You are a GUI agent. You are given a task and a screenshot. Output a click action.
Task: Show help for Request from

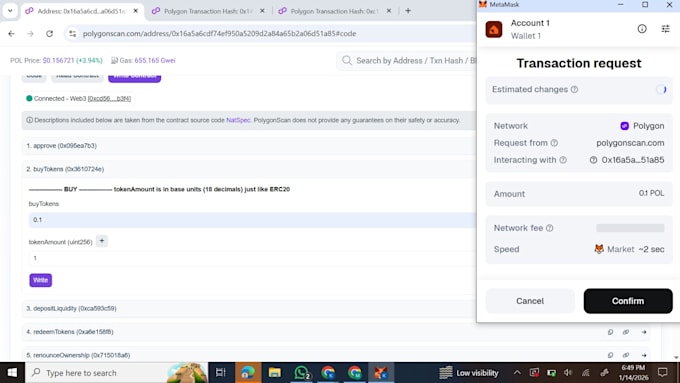coord(554,143)
